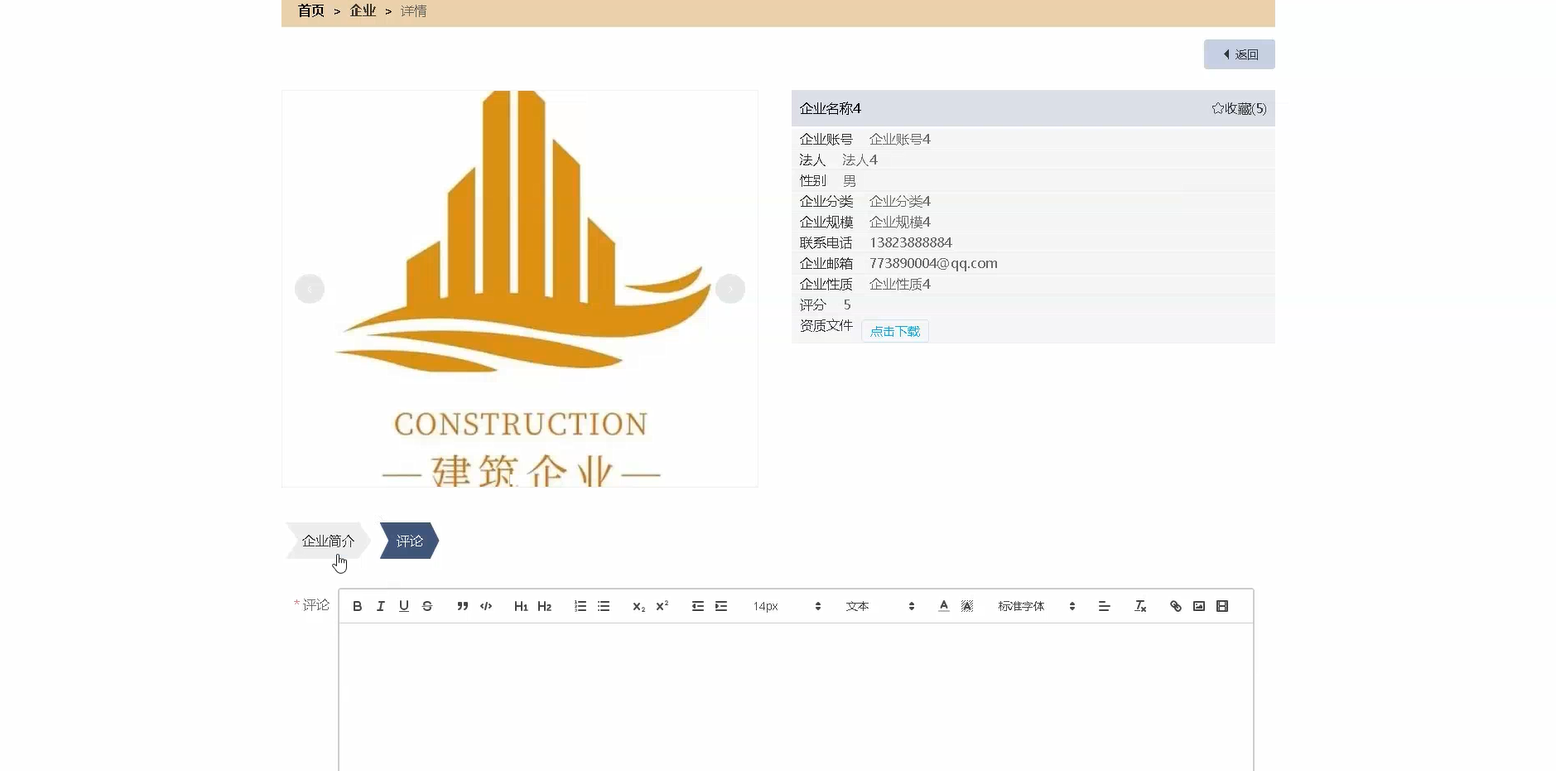Click the code block icon

point(486,605)
